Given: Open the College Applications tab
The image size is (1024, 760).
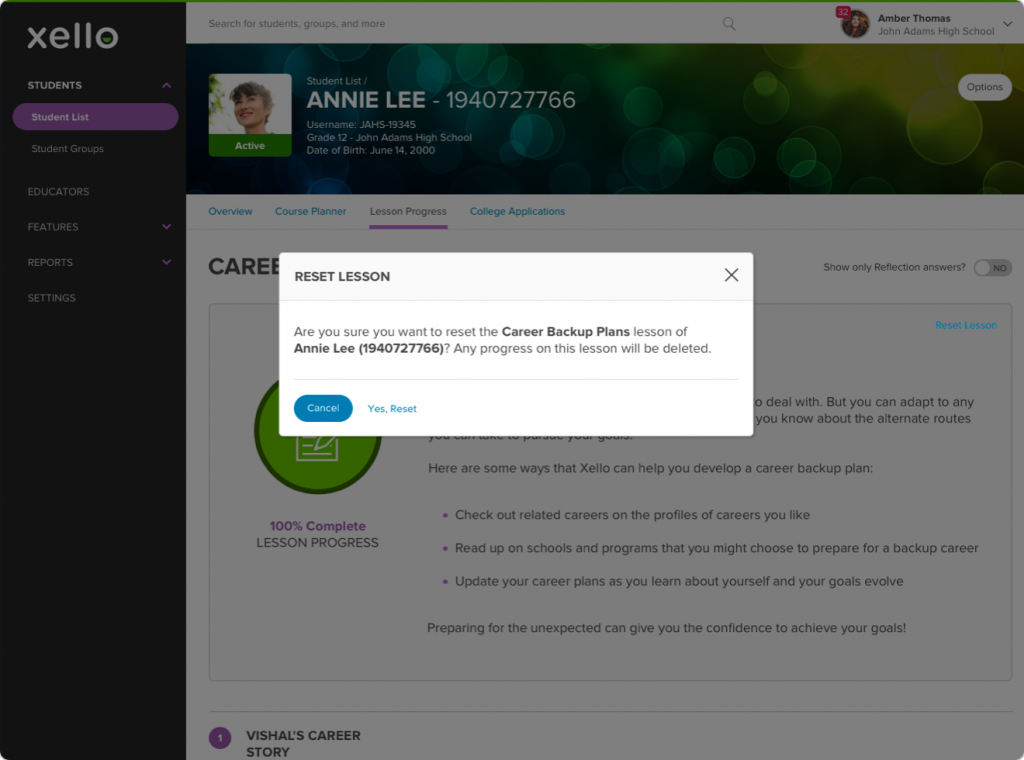Looking at the screenshot, I should (x=517, y=212).
